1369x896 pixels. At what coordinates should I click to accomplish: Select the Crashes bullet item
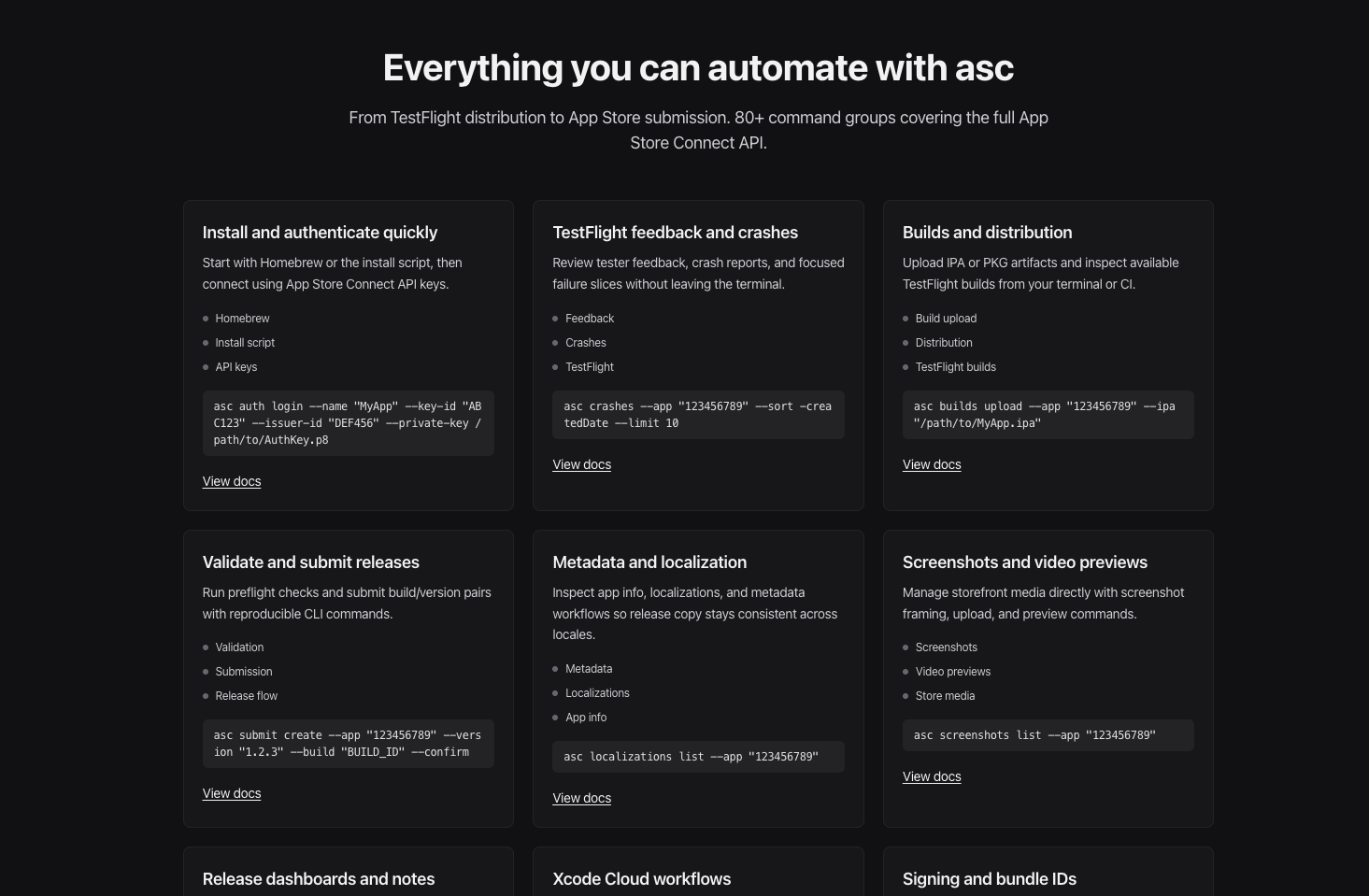[585, 342]
